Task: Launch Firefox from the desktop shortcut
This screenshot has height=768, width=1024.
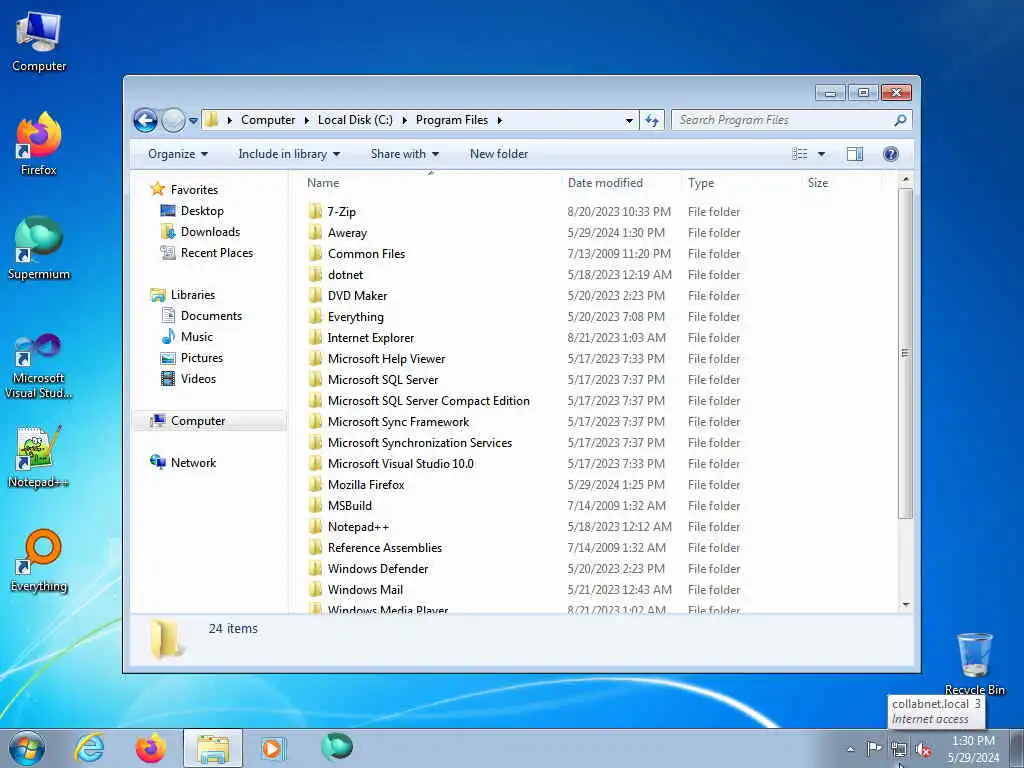Action: [x=39, y=144]
